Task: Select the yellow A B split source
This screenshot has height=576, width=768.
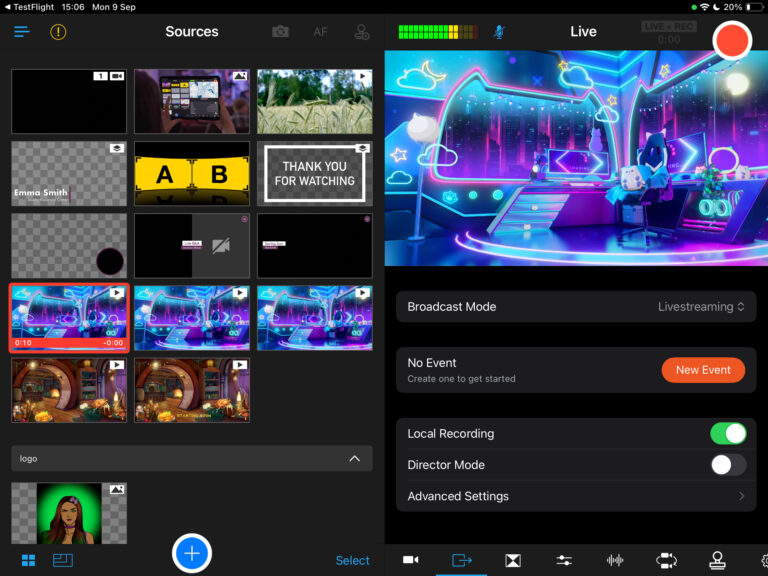Action: pos(192,174)
